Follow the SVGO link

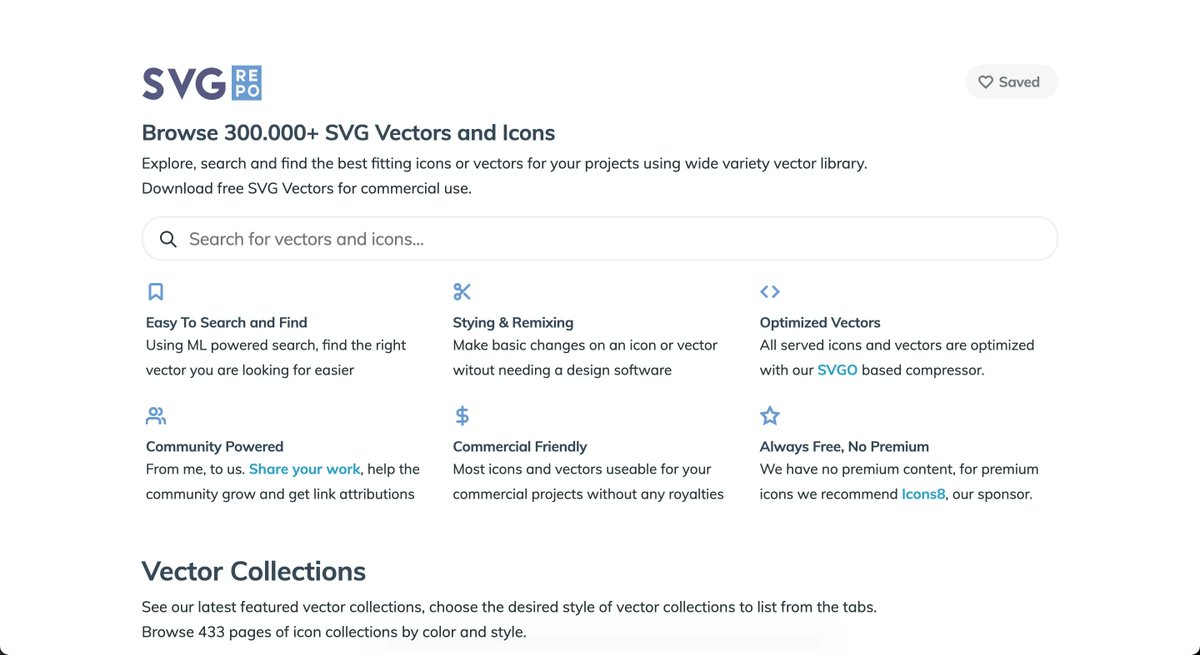[837, 370]
